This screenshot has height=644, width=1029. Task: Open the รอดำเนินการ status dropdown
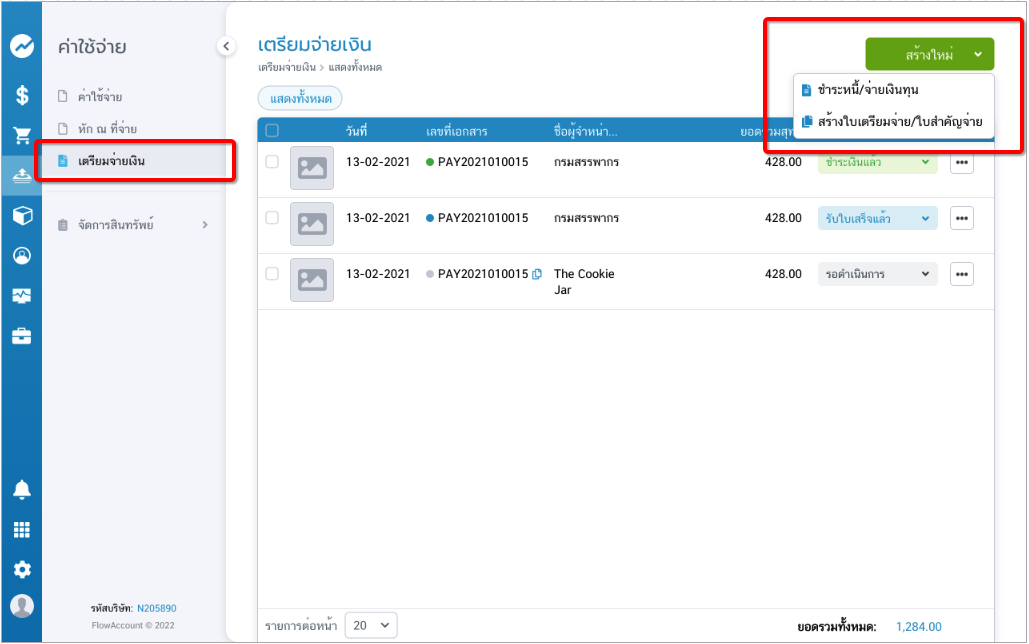click(x=877, y=274)
